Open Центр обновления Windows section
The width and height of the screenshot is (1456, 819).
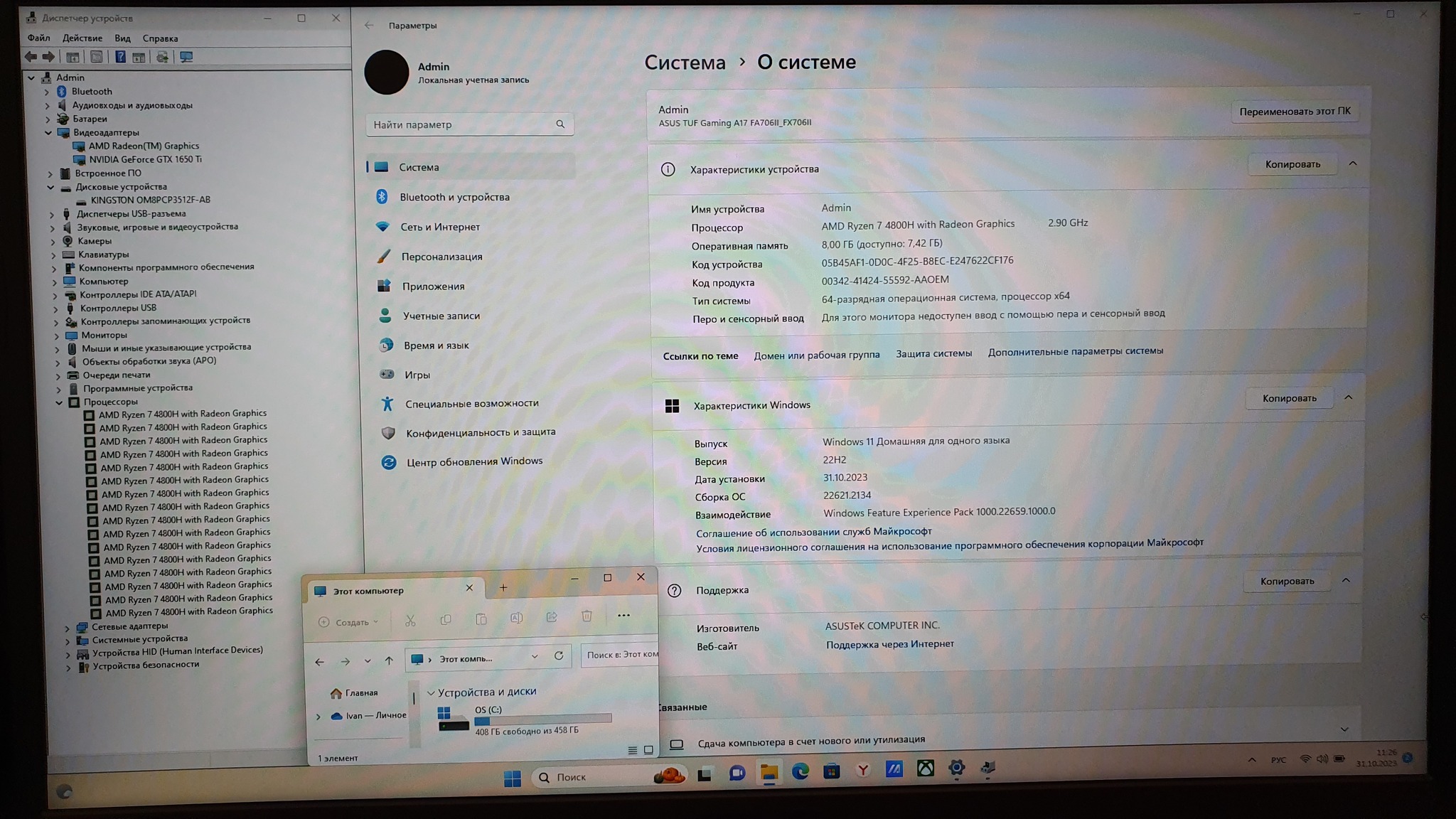pos(474,461)
